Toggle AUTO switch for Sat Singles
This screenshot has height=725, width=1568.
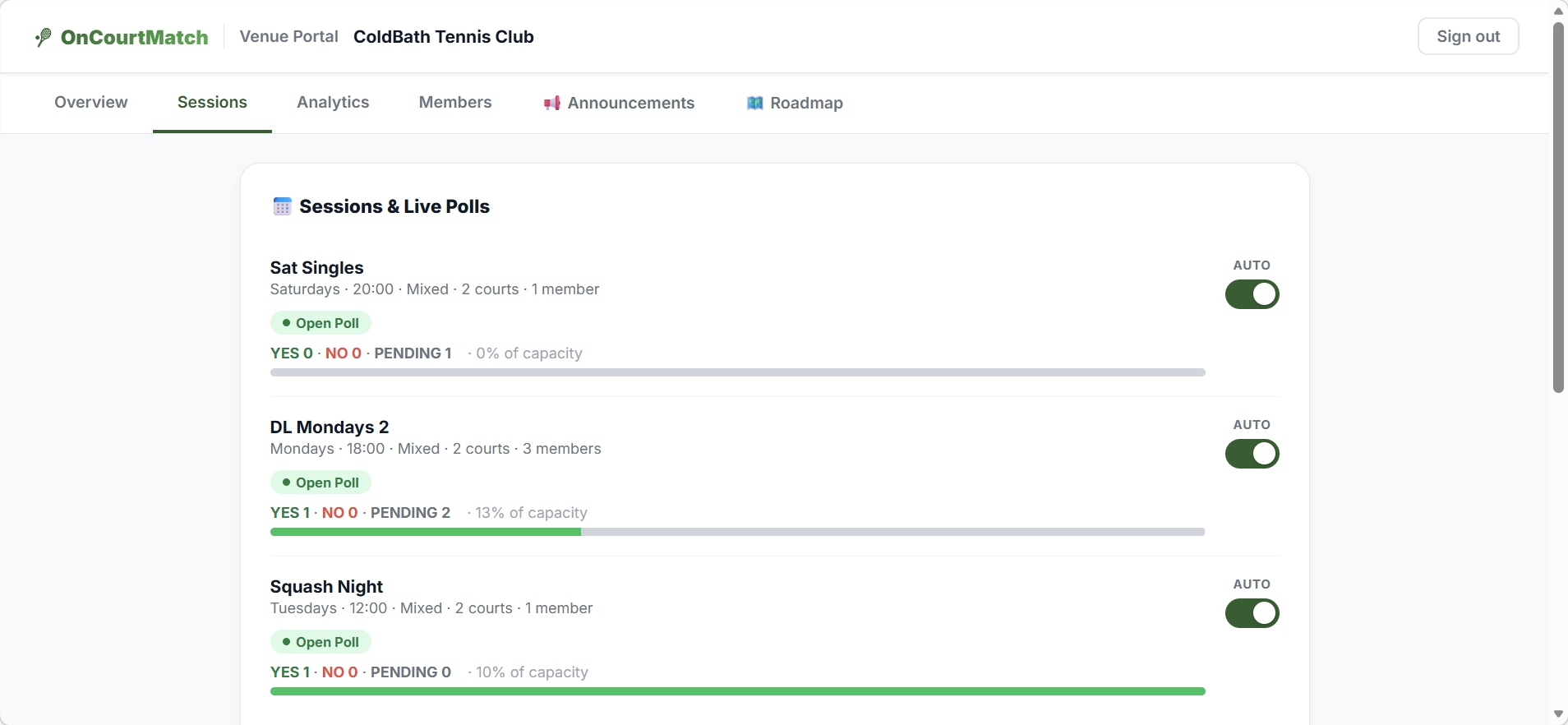coord(1252,294)
